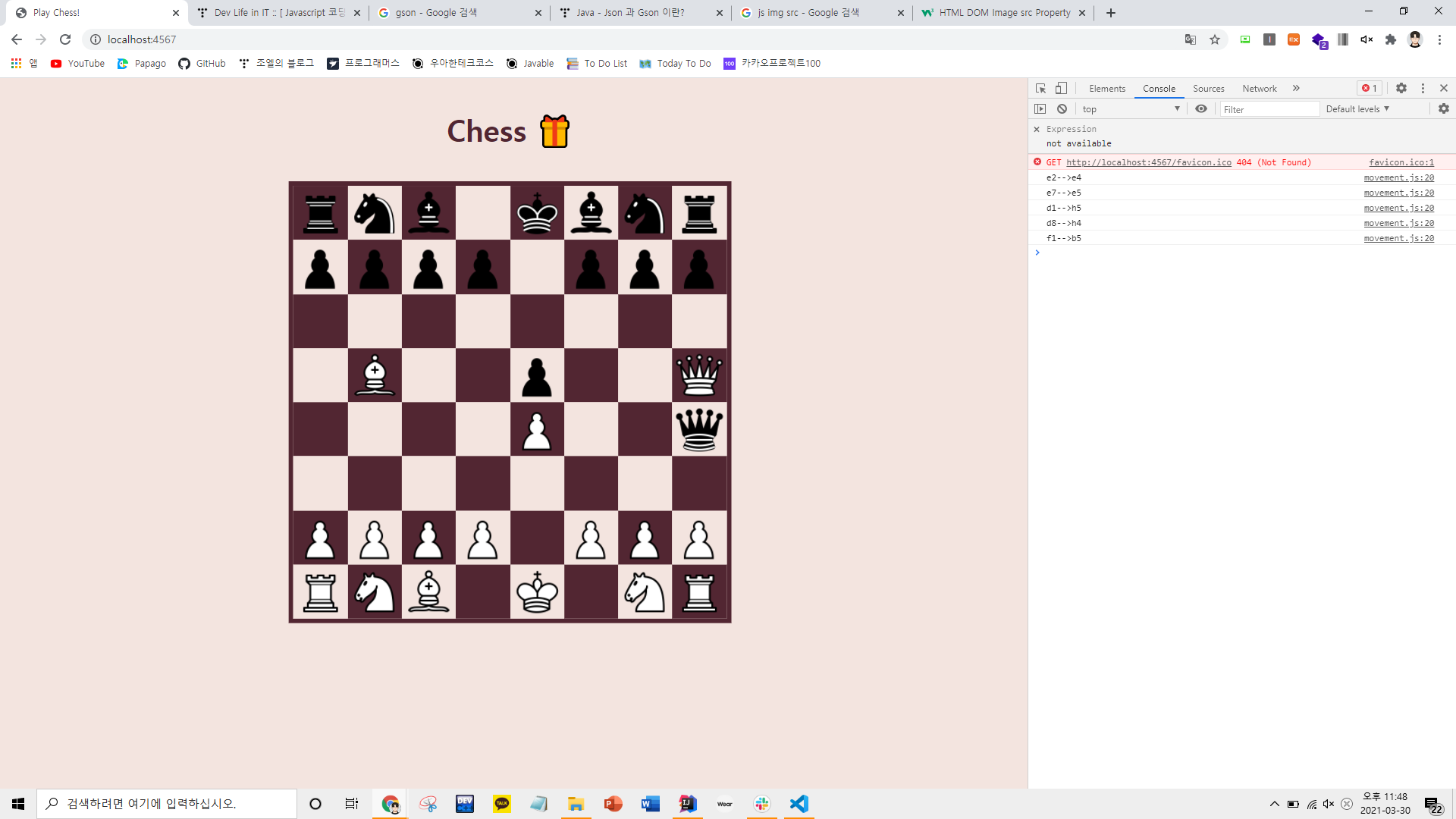The height and width of the screenshot is (819, 1456).
Task: Open KakaoTalk from the taskbar
Action: pyautogui.click(x=502, y=804)
